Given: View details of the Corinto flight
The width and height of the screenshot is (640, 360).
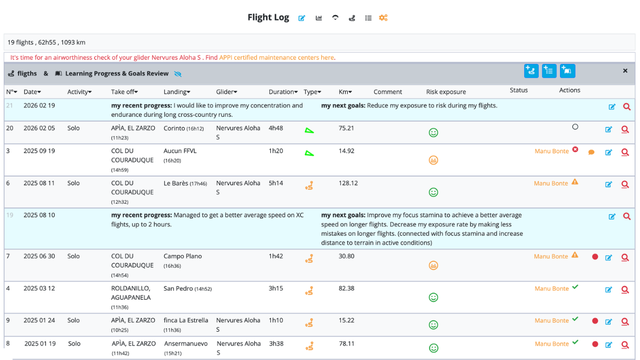Looking at the screenshot, I should (x=625, y=130).
